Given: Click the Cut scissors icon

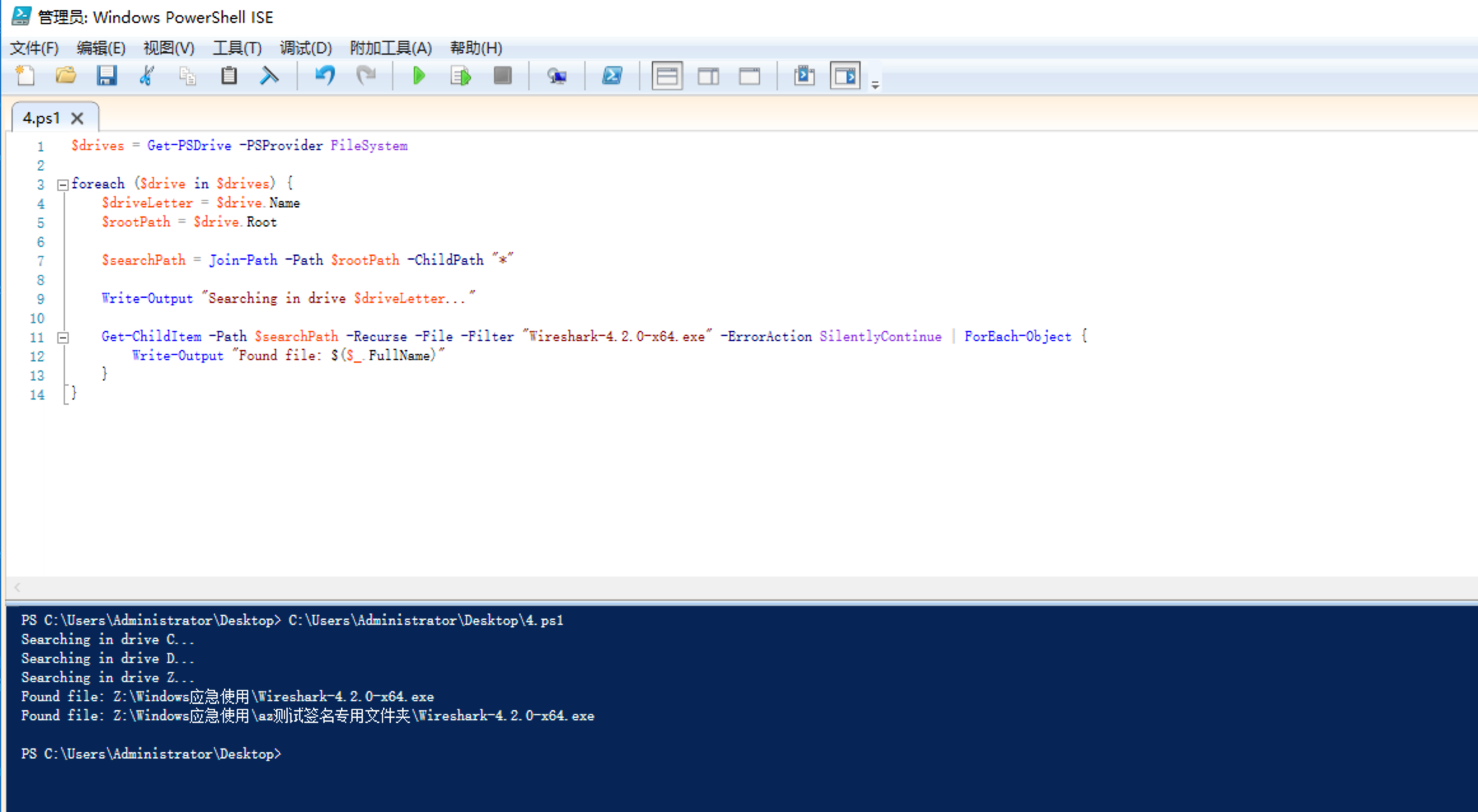Looking at the screenshot, I should (147, 76).
